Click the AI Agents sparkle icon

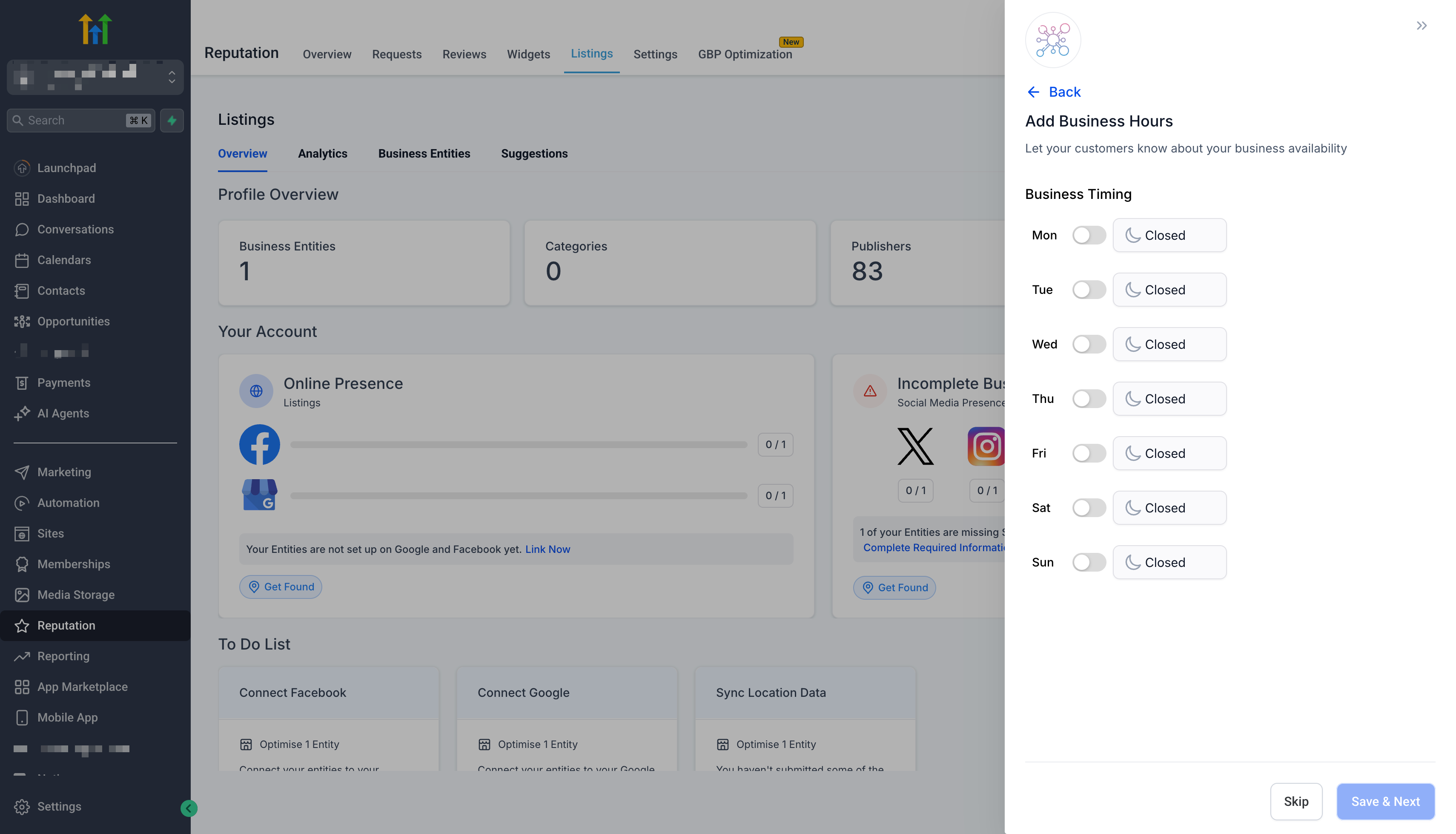pyautogui.click(x=22, y=413)
